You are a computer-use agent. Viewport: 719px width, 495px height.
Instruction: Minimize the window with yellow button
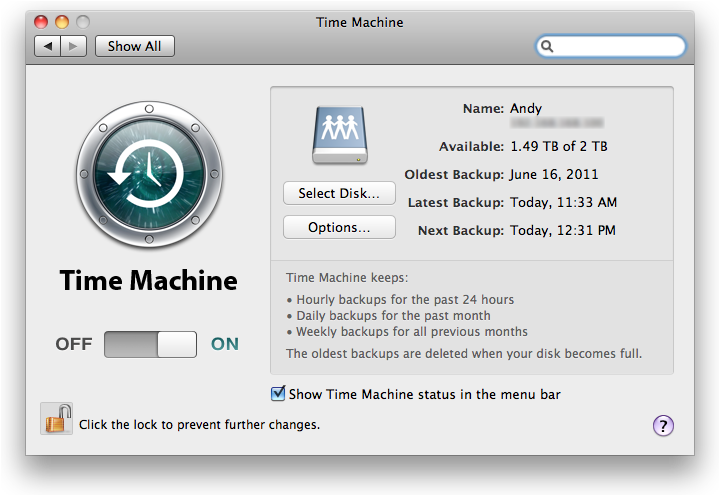pos(62,22)
